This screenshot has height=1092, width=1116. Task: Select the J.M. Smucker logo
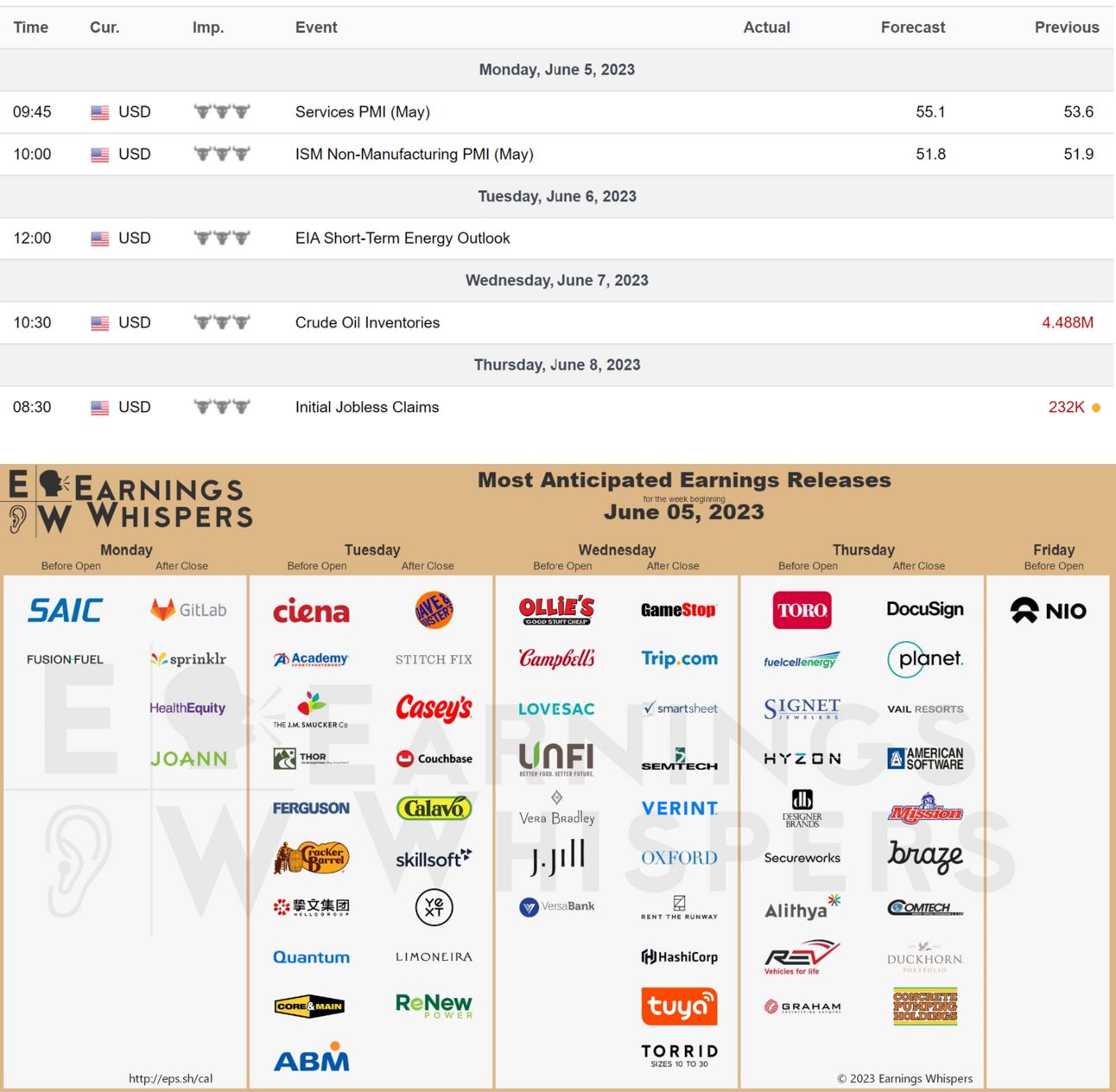[311, 709]
